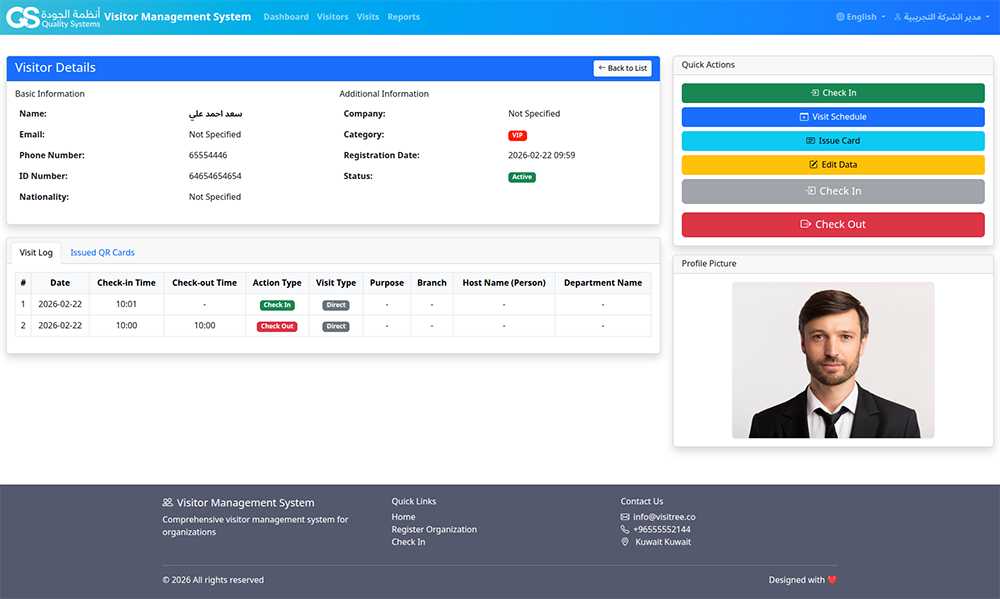Open the Reports navigation dropdown
Viewport: 1000px width, 599px height.
403,16
